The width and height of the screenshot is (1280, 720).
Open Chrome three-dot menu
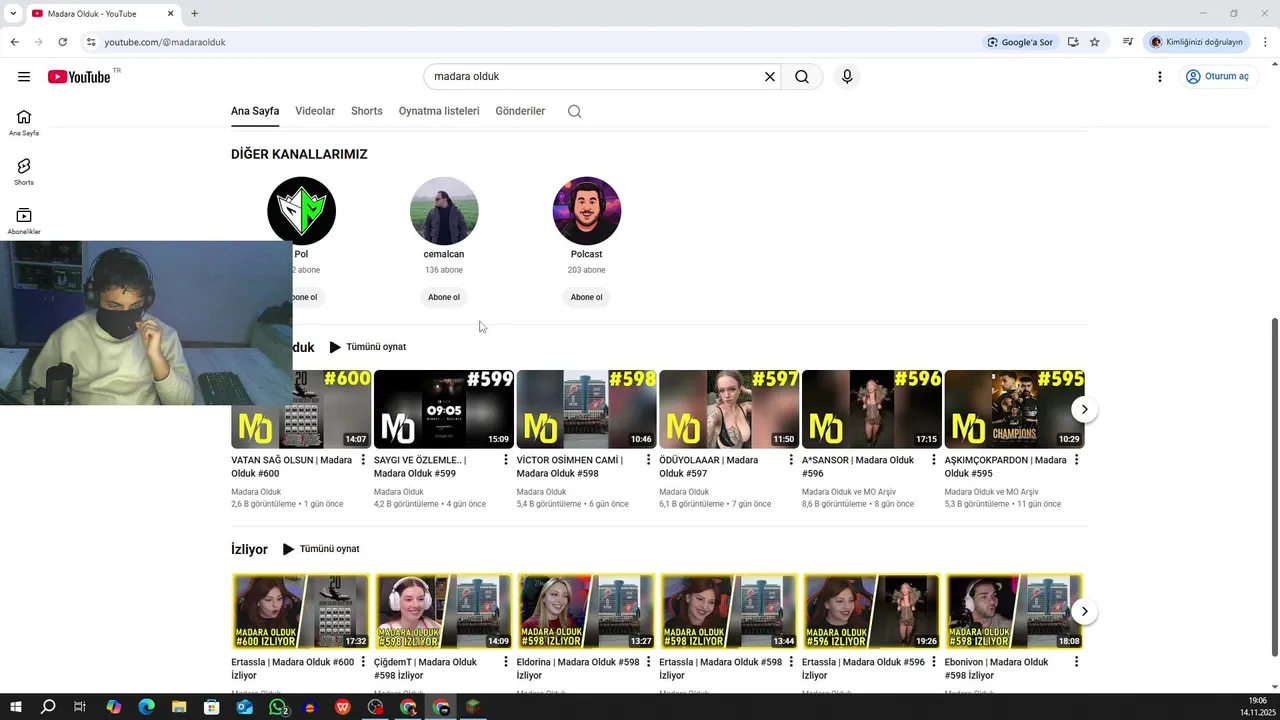click(1266, 42)
